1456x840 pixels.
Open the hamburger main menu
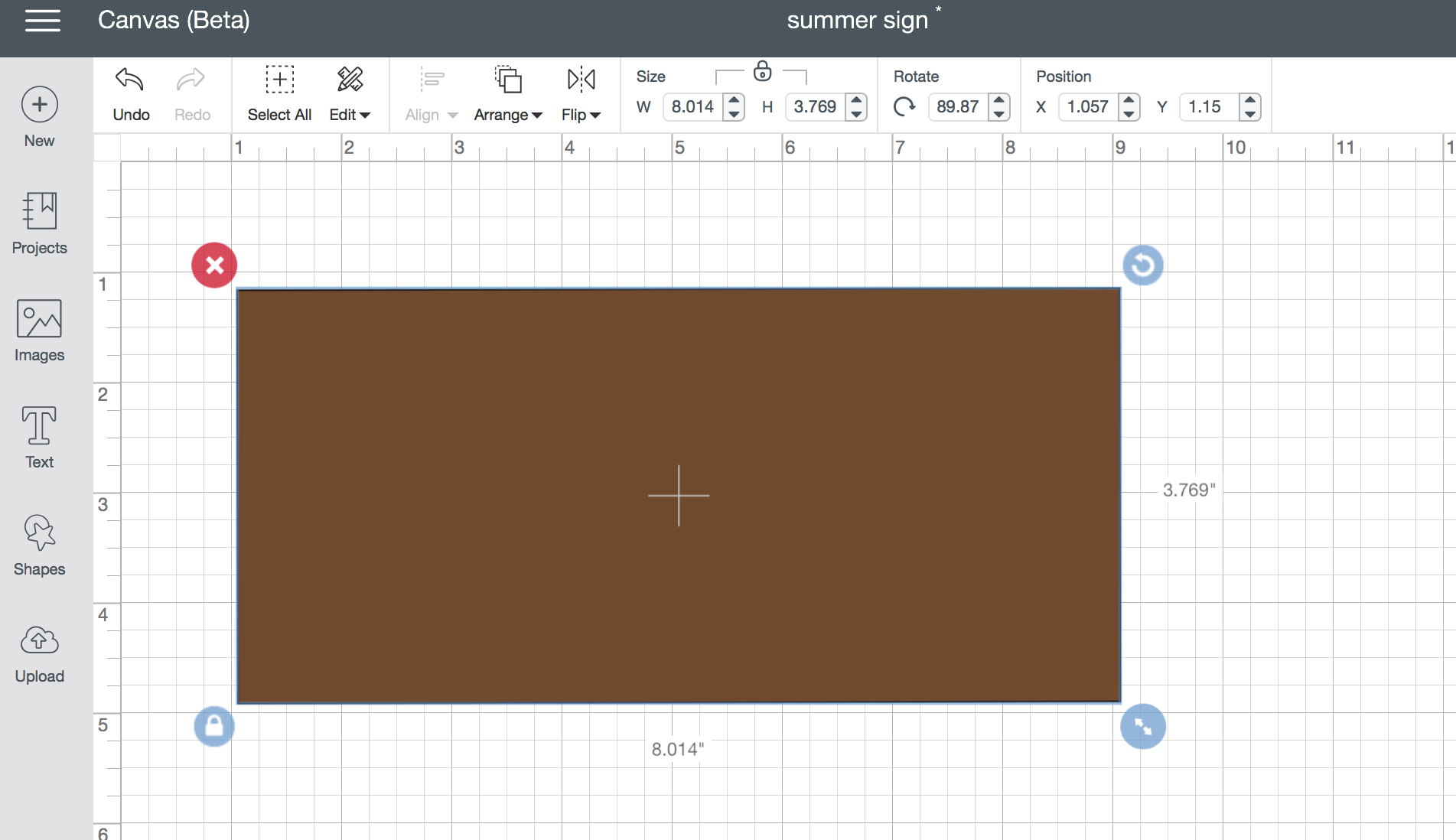pyautogui.click(x=42, y=21)
